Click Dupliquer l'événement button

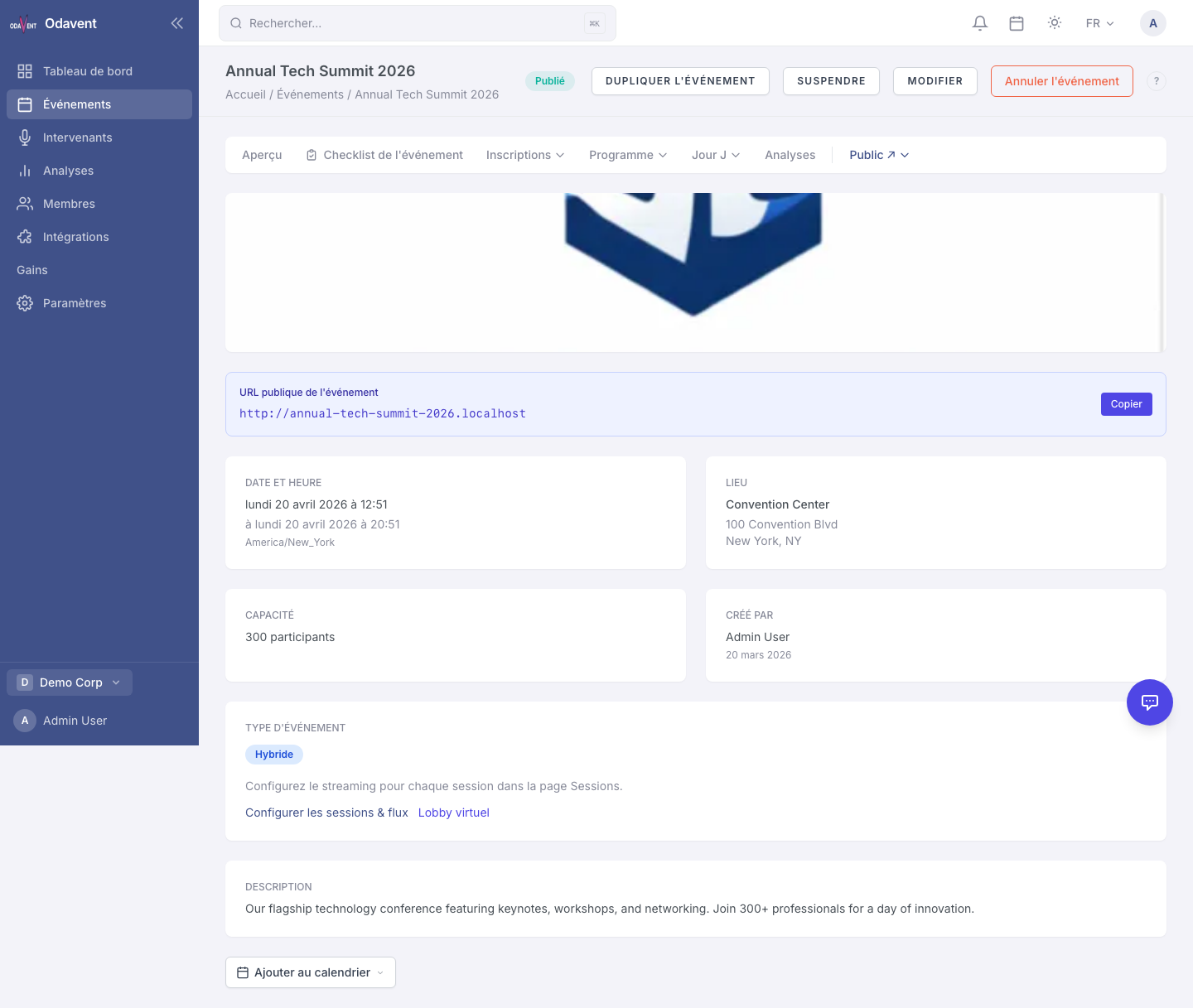(x=680, y=81)
